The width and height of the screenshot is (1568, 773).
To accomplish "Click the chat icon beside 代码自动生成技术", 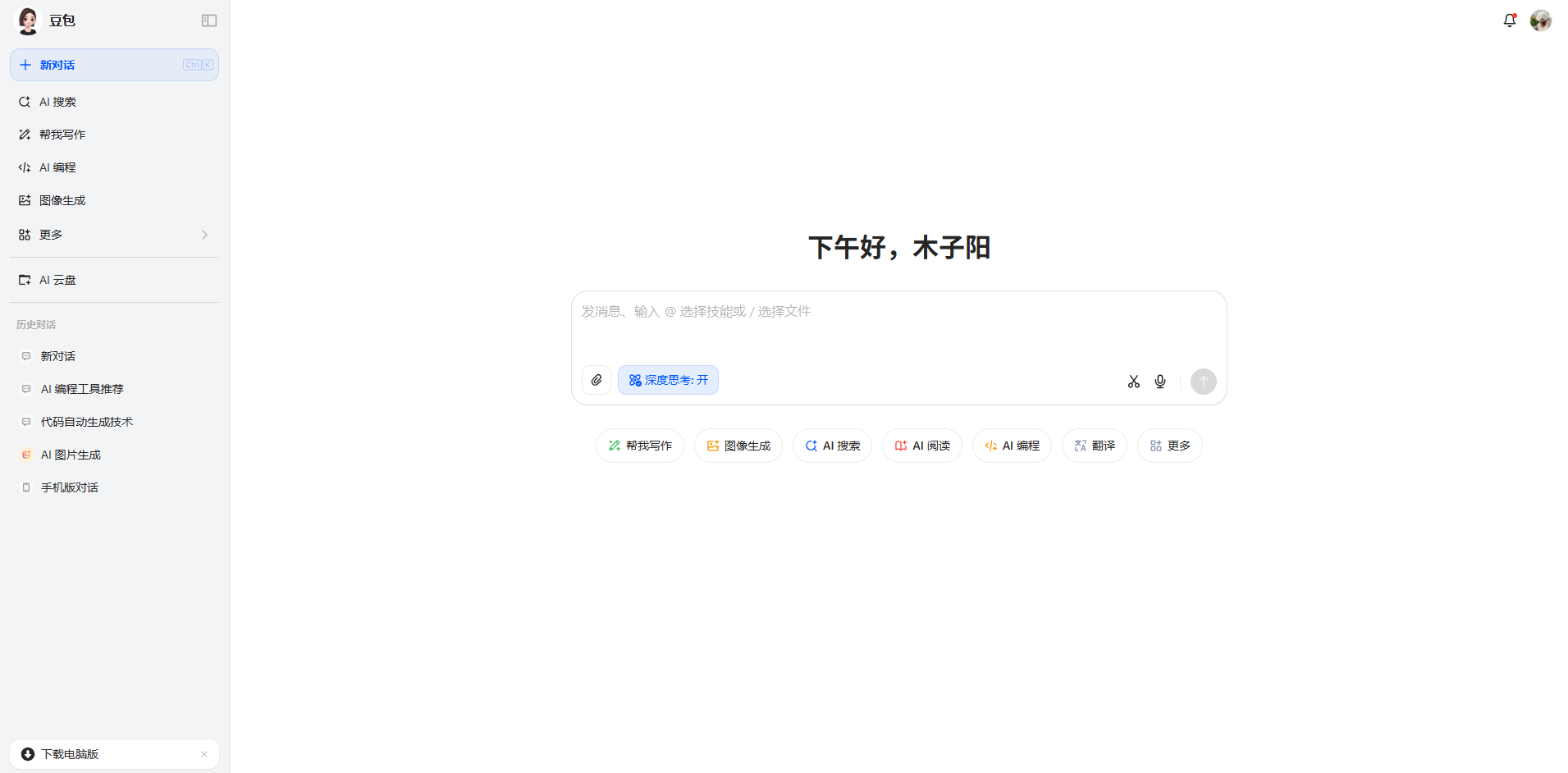I will click(x=26, y=422).
